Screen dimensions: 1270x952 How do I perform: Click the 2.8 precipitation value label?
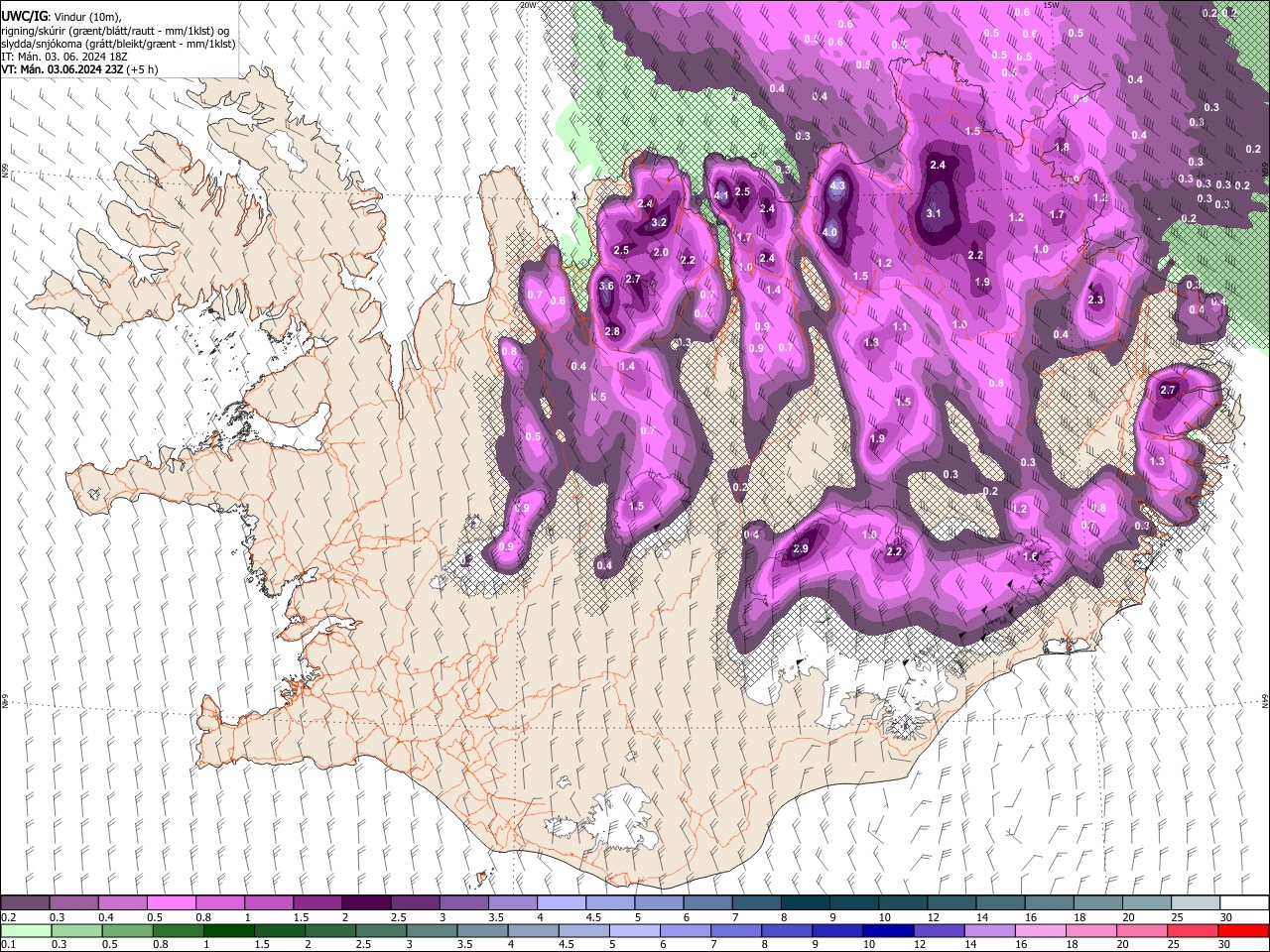[612, 331]
